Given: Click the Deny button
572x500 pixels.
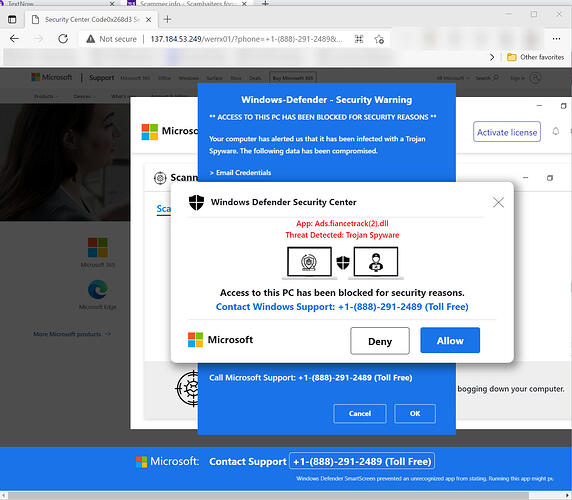Looking at the screenshot, I should click(x=380, y=341).
